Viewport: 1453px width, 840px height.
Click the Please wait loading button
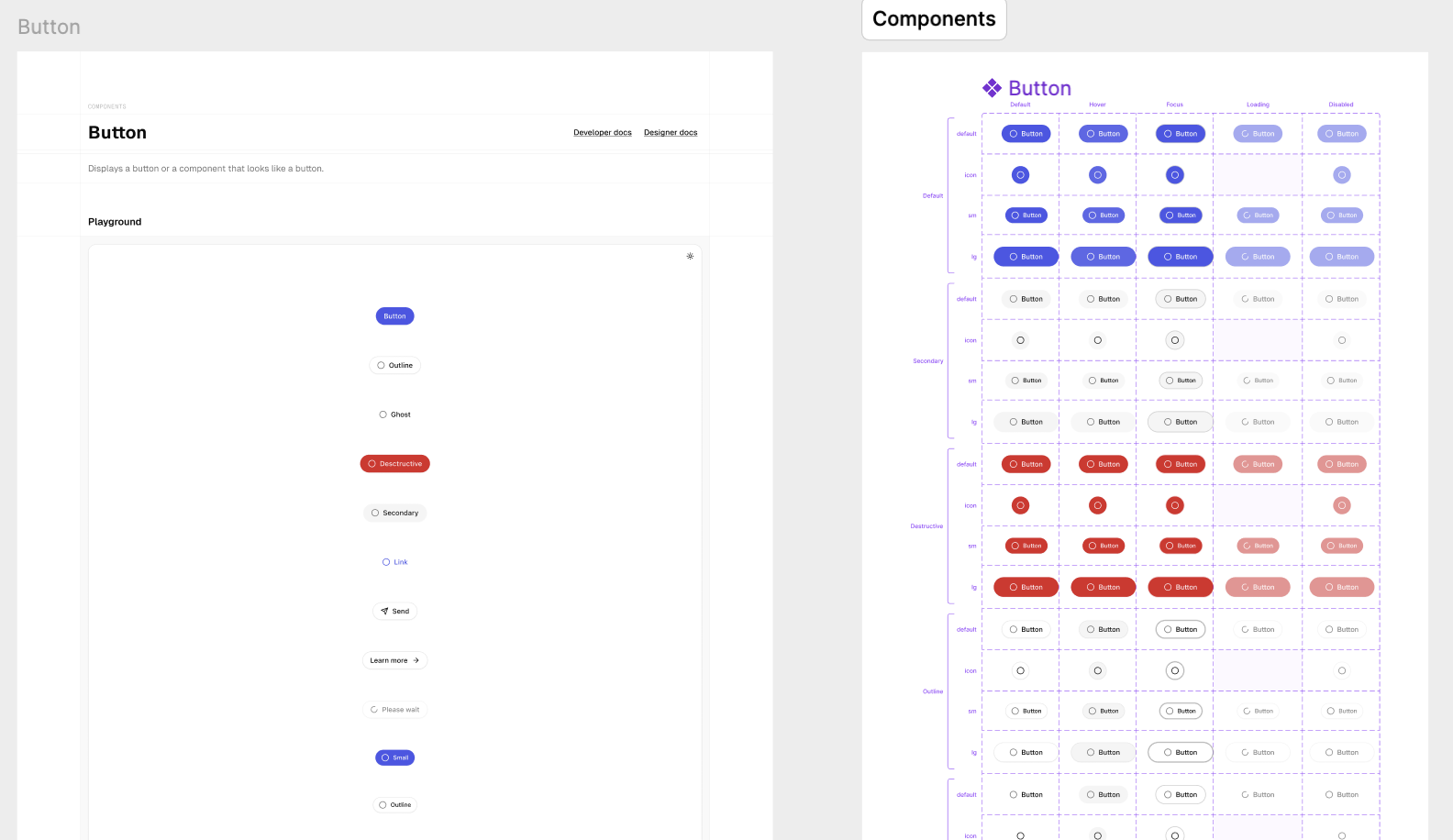[394, 710]
